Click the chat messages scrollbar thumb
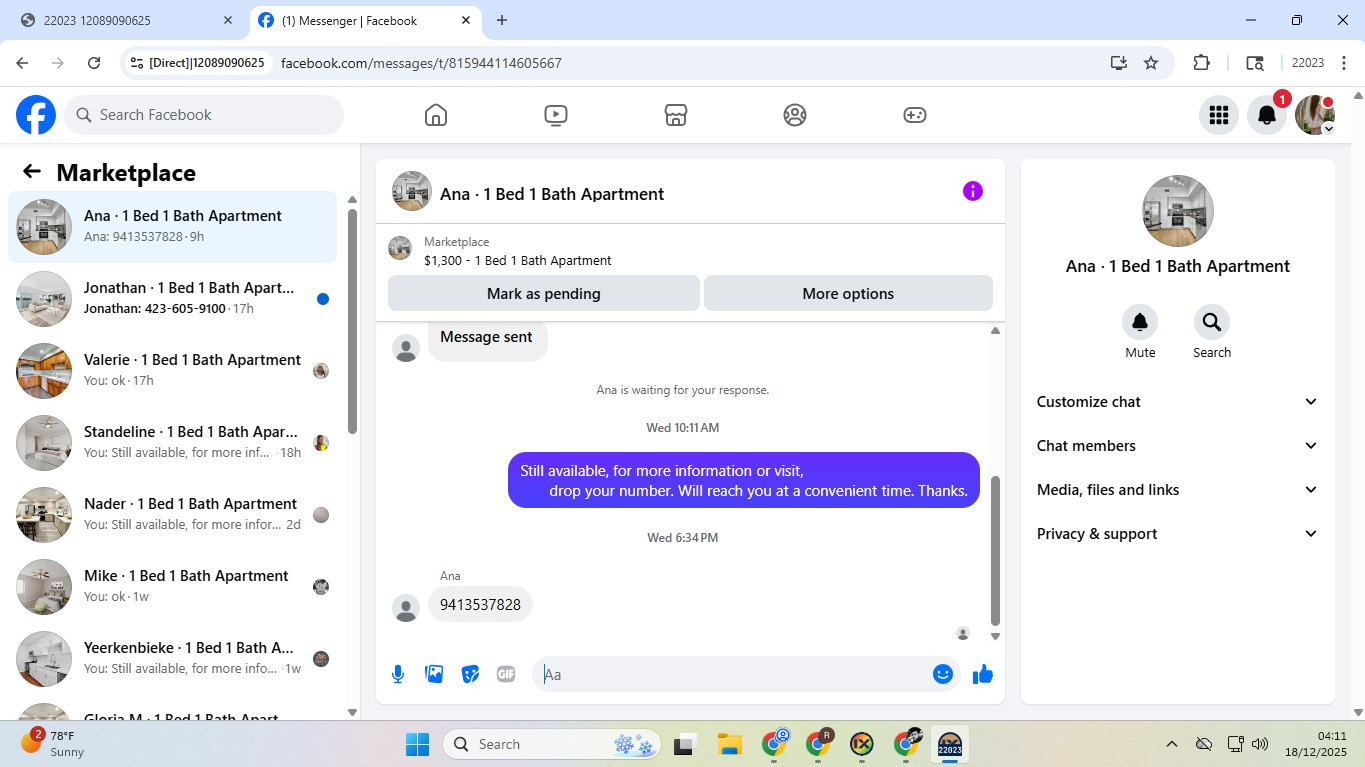Image resolution: width=1365 pixels, height=767 pixels. coord(995,550)
